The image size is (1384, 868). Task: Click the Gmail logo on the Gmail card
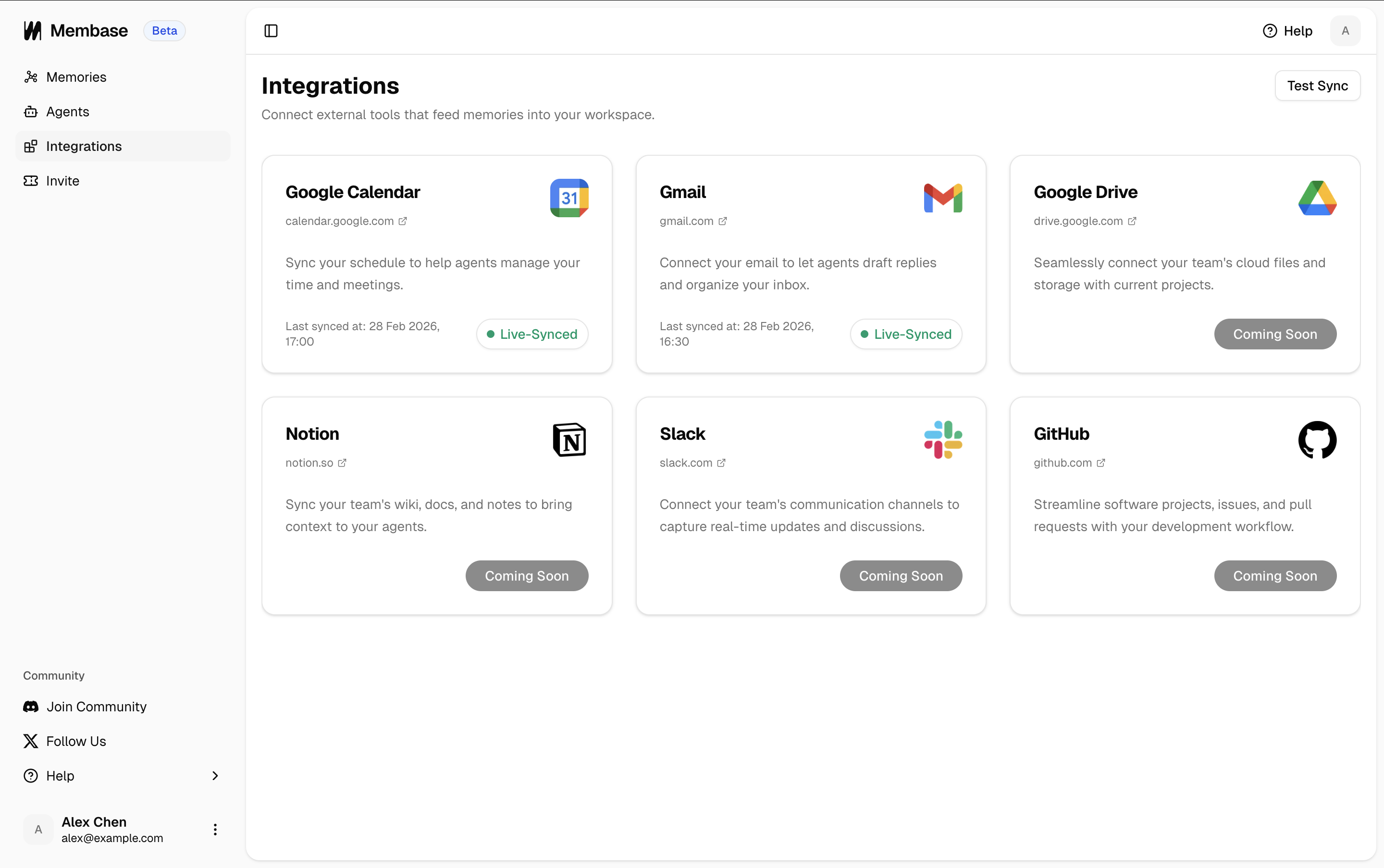pos(942,198)
